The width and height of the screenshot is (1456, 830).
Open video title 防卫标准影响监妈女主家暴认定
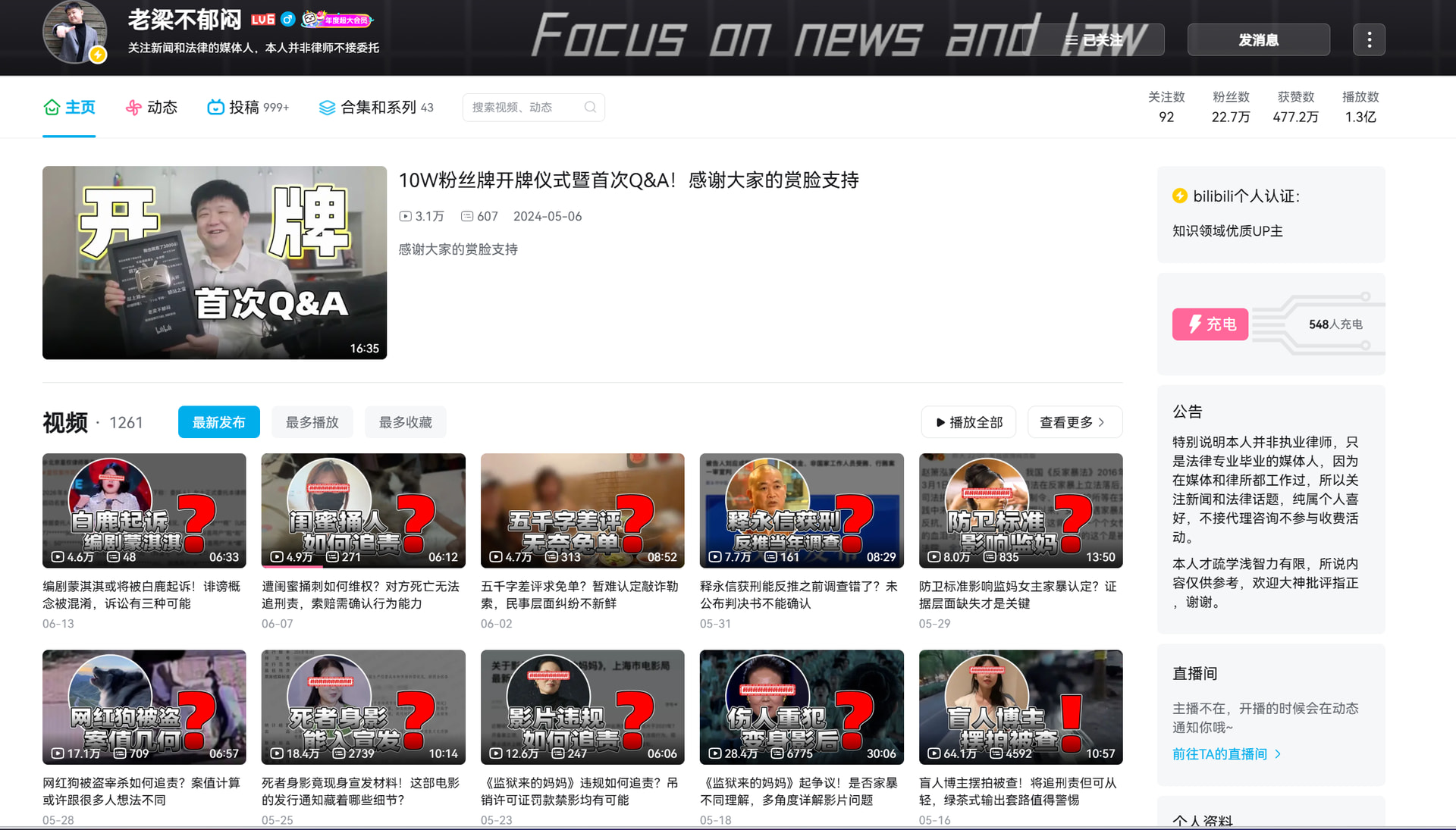1018,595
